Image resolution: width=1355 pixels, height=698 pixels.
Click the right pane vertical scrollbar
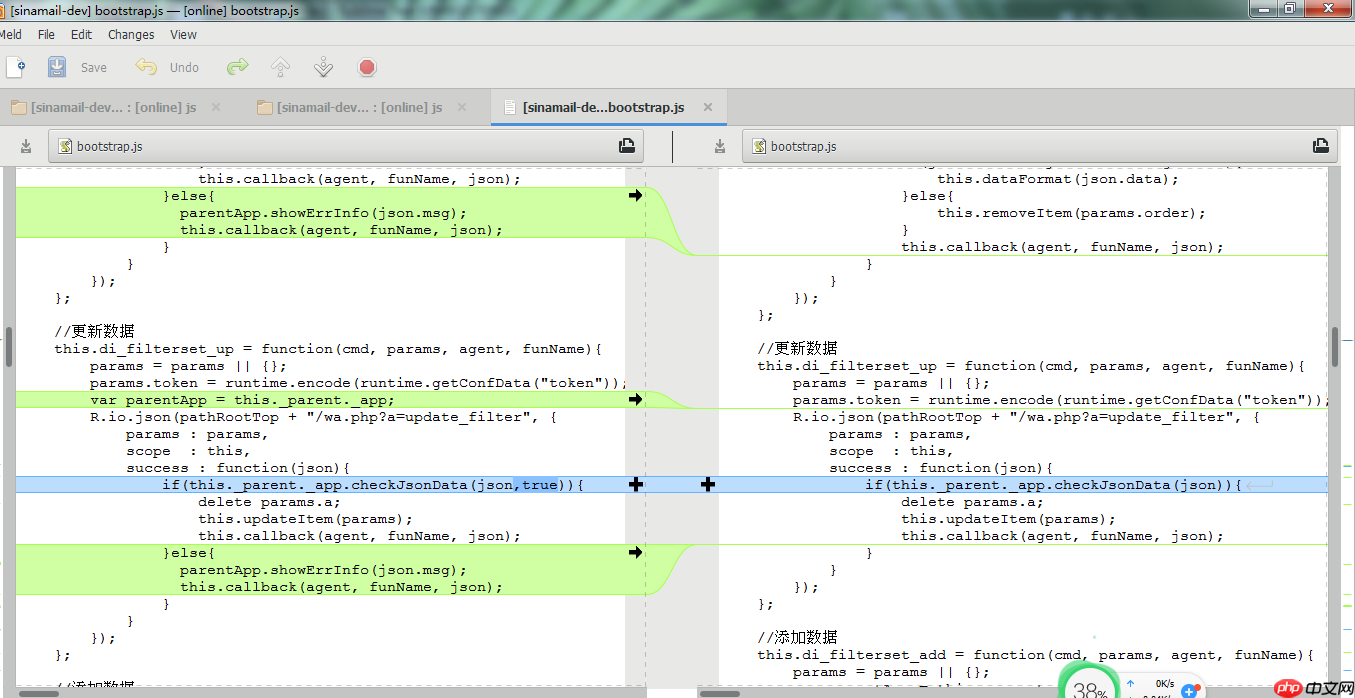(x=1335, y=345)
